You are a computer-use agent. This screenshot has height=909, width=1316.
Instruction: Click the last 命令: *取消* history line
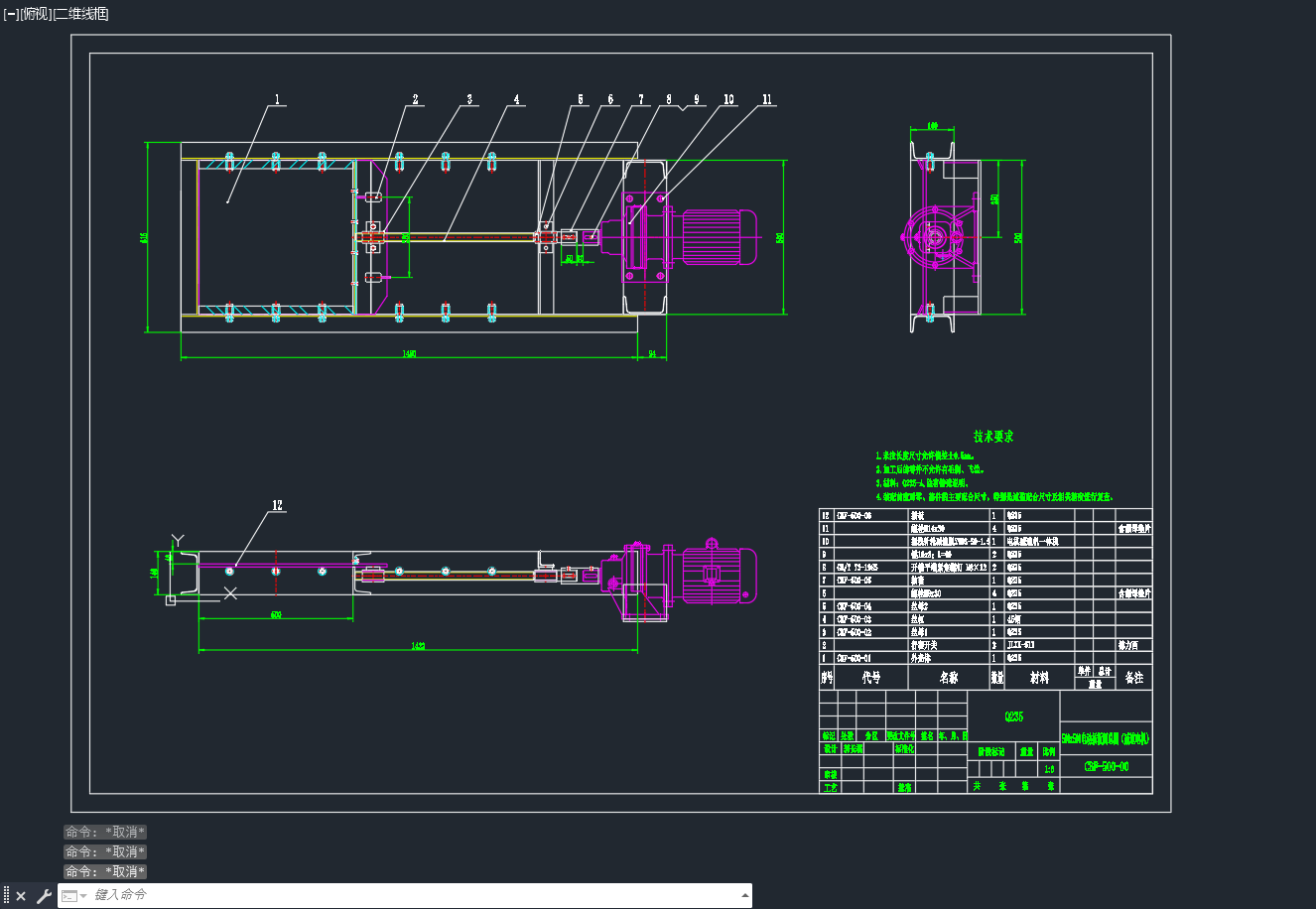pos(105,871)
